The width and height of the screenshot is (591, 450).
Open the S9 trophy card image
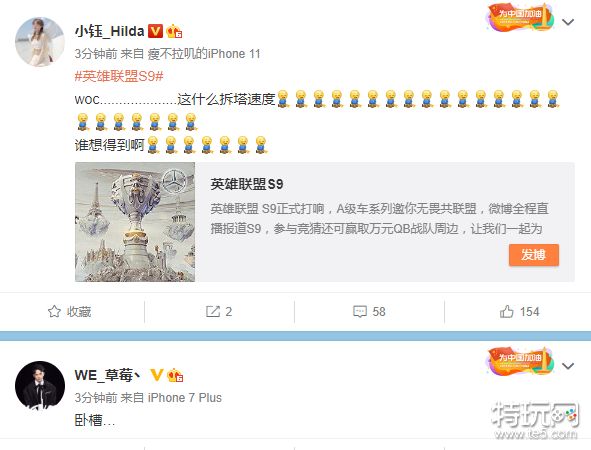pos(135,222)
